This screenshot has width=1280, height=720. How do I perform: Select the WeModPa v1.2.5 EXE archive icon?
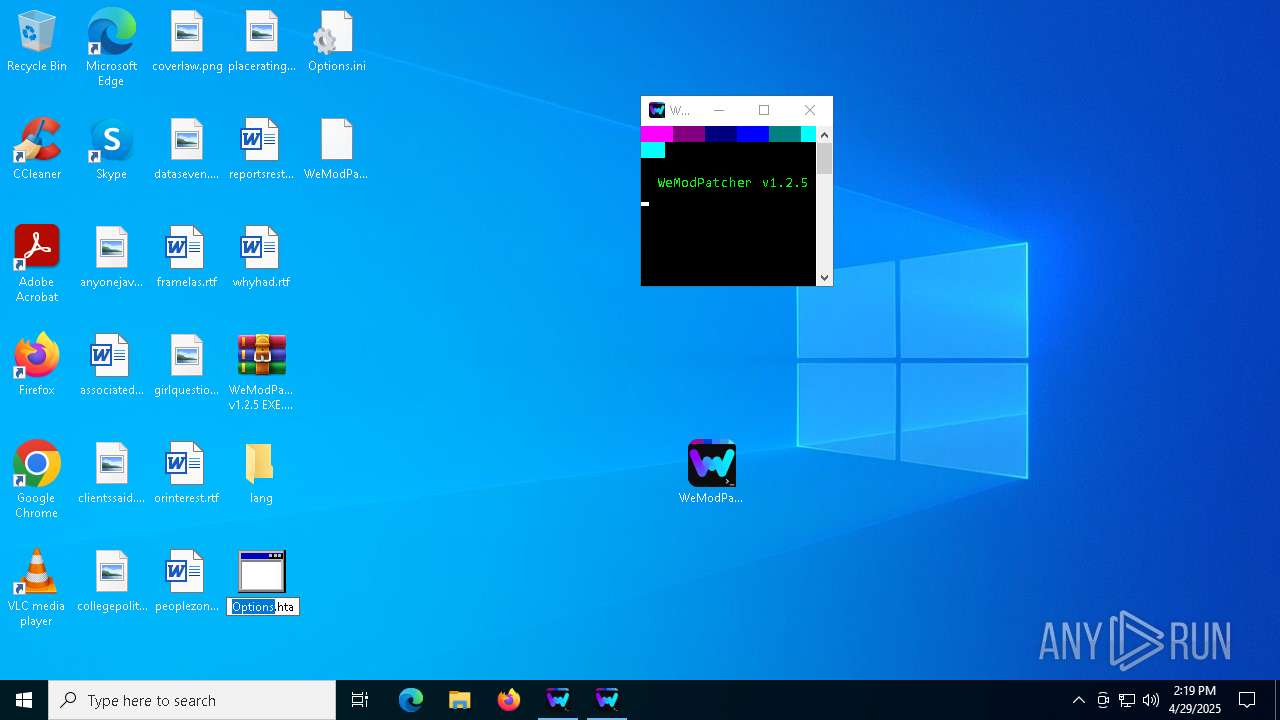(261, 372)
